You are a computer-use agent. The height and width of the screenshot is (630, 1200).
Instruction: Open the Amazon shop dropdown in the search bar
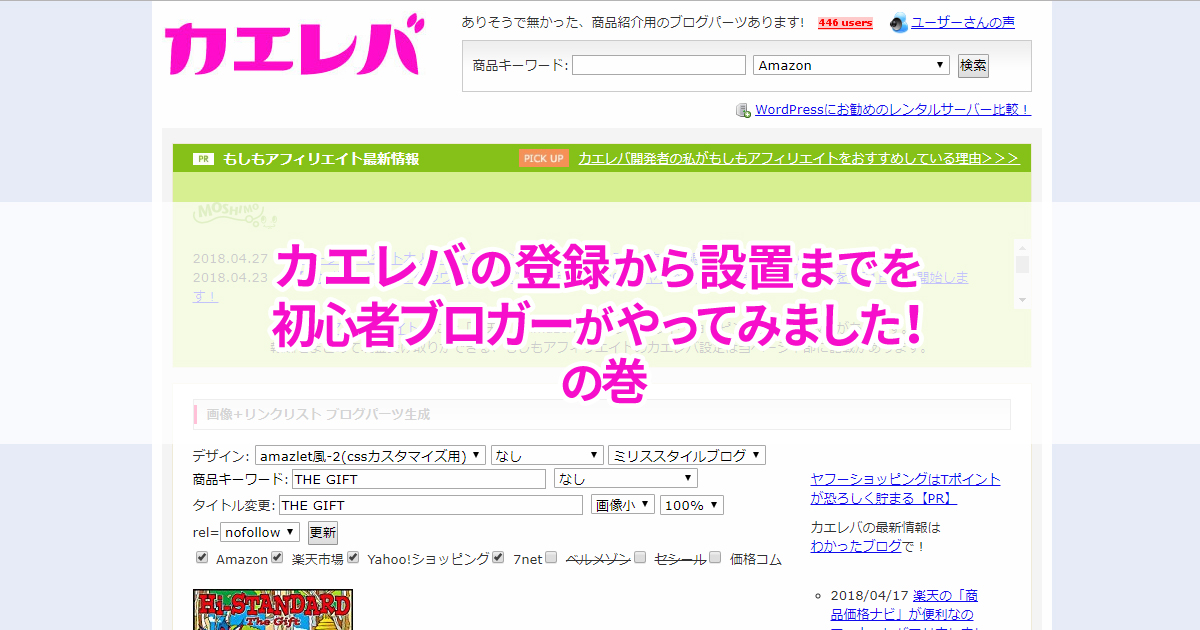851,65
